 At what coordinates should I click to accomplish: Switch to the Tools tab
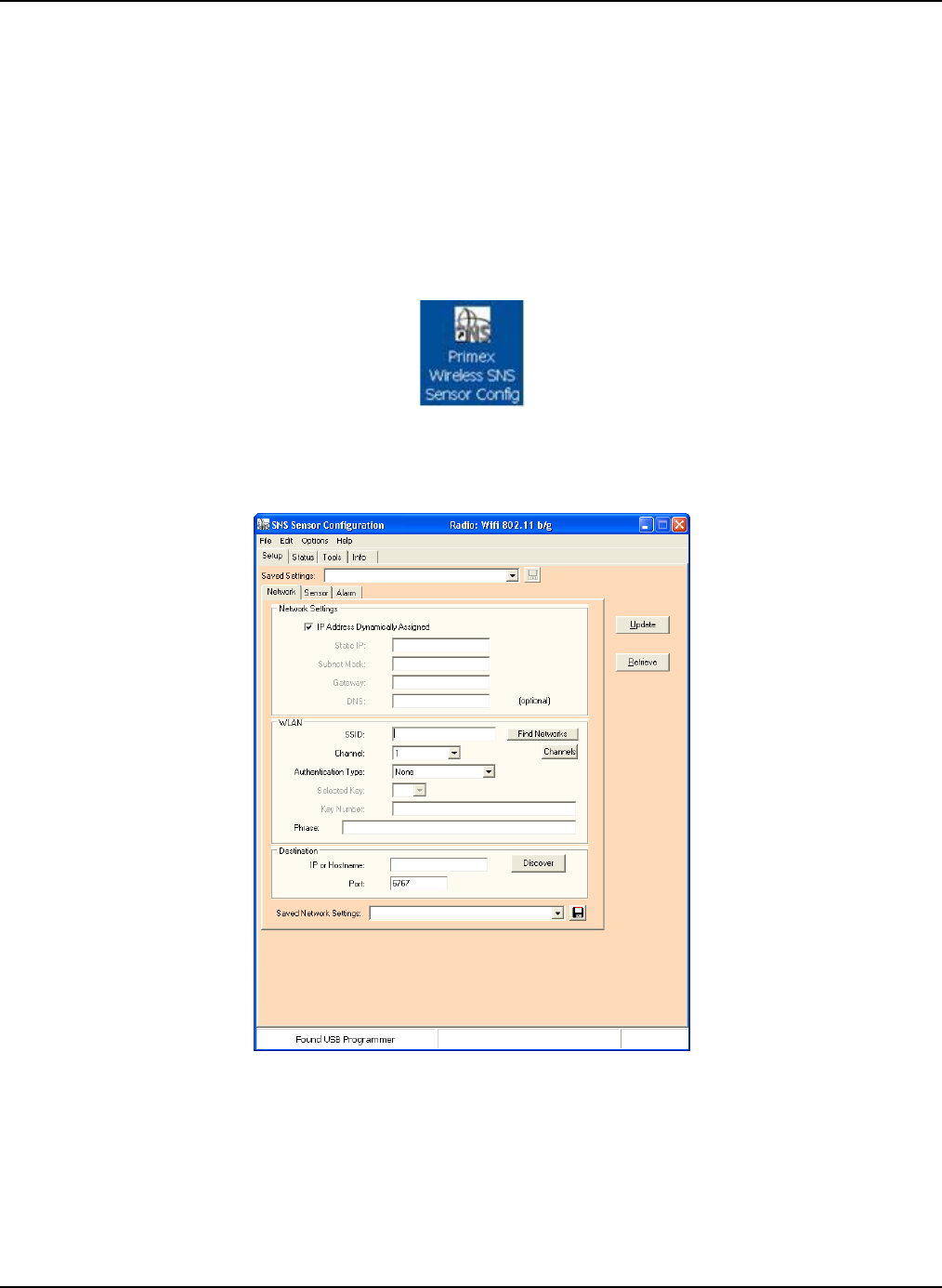click(x=333, y=558)
